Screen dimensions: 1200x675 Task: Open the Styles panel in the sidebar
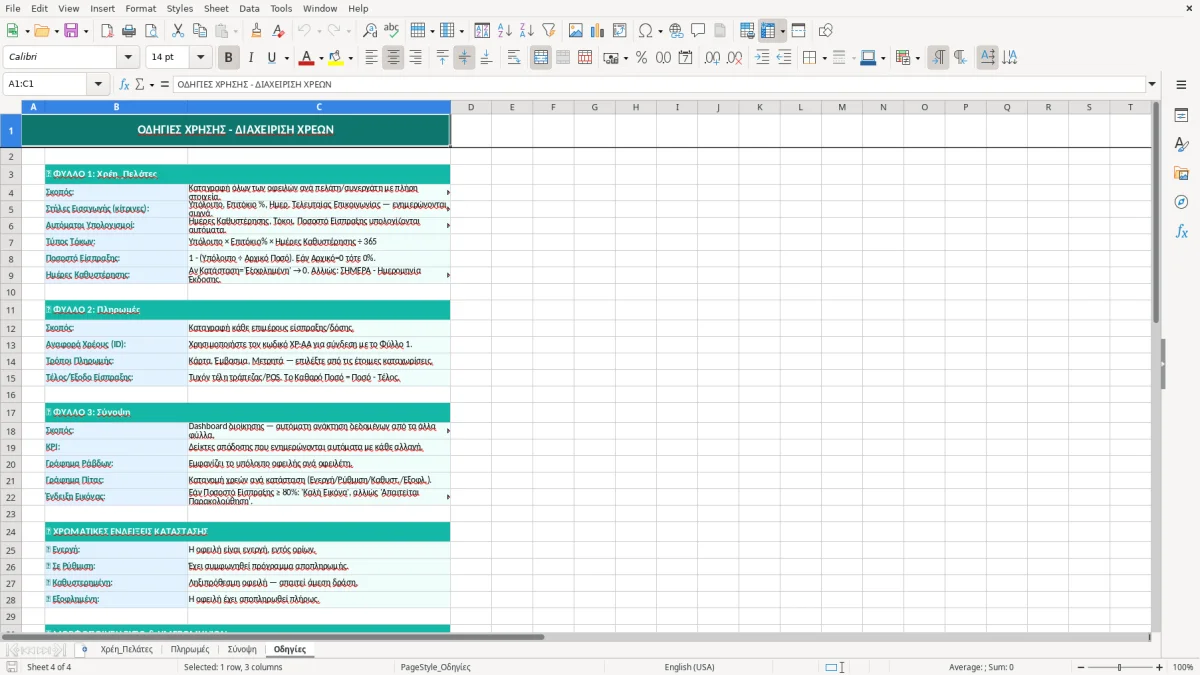tap(1181, 144)
